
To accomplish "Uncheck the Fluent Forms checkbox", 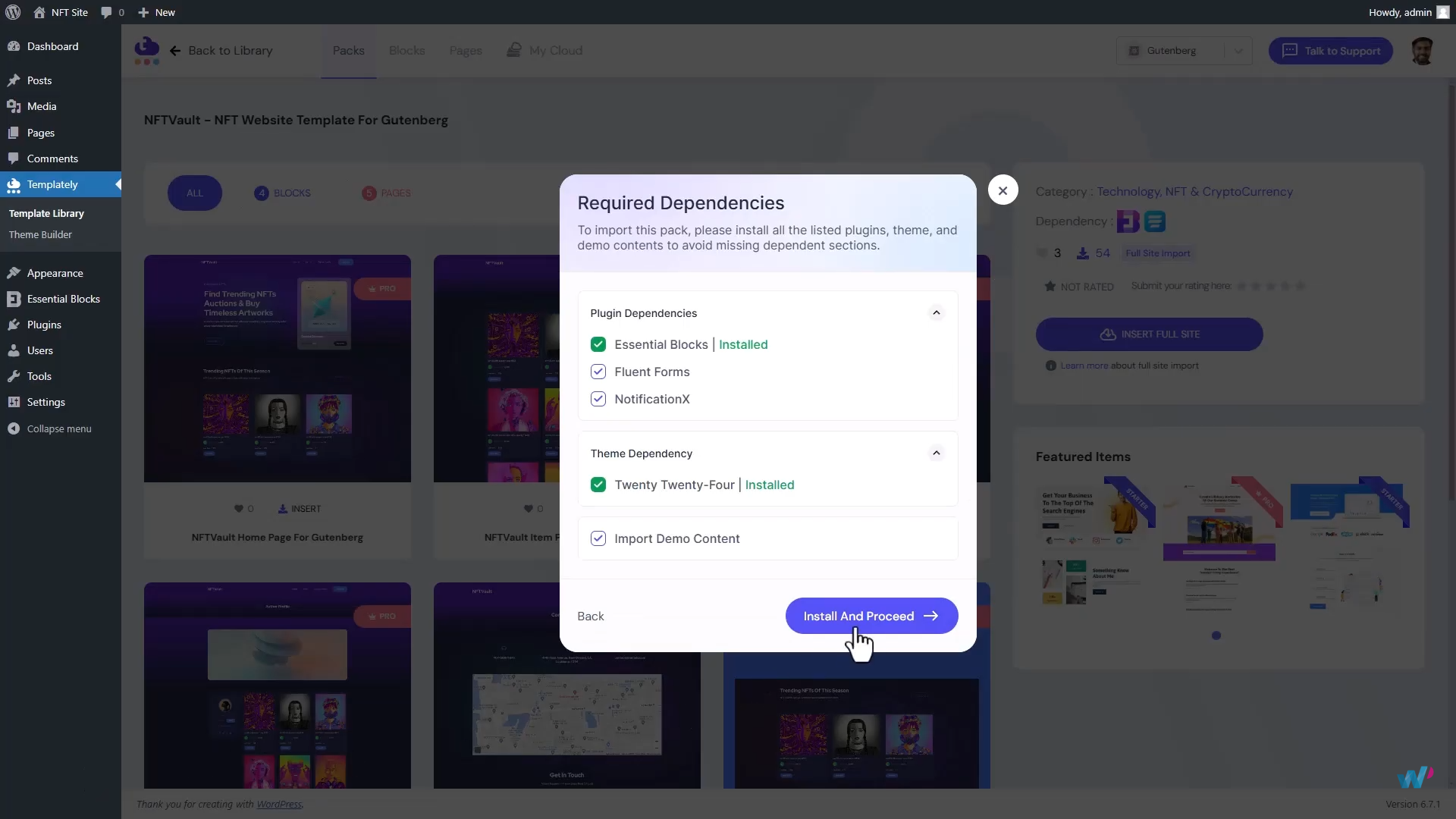I will pos(598,372).
